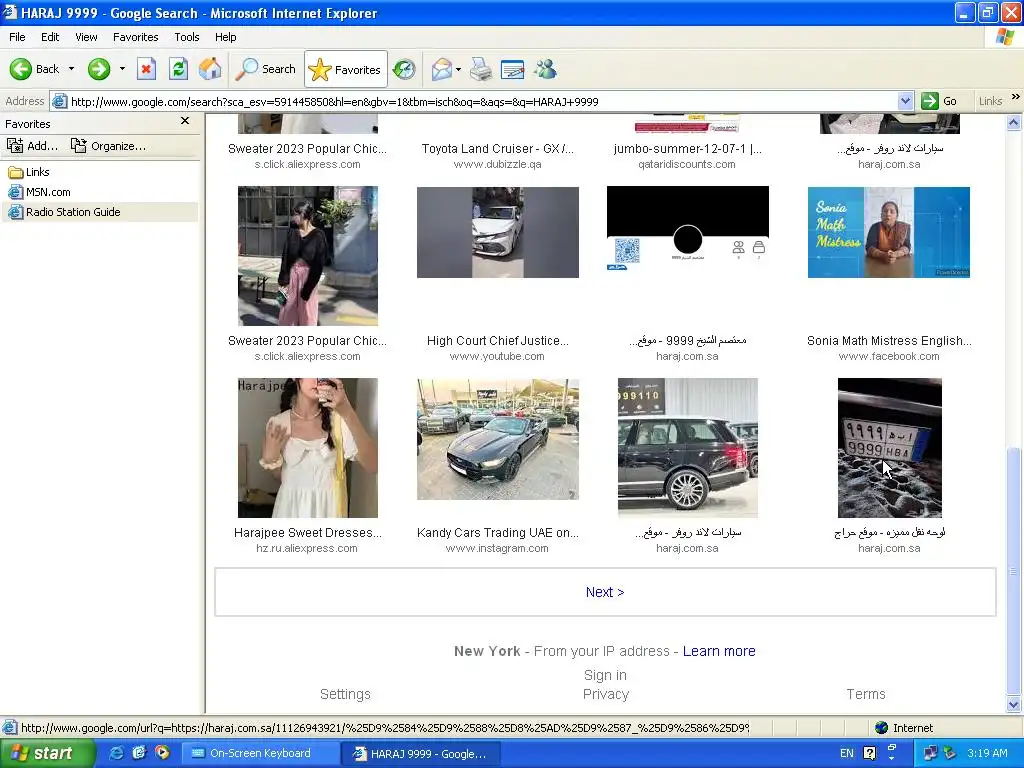Open Sonia Math Mistress thumbnail
Screen dimensions: 1024x768
tap(889, 232)
